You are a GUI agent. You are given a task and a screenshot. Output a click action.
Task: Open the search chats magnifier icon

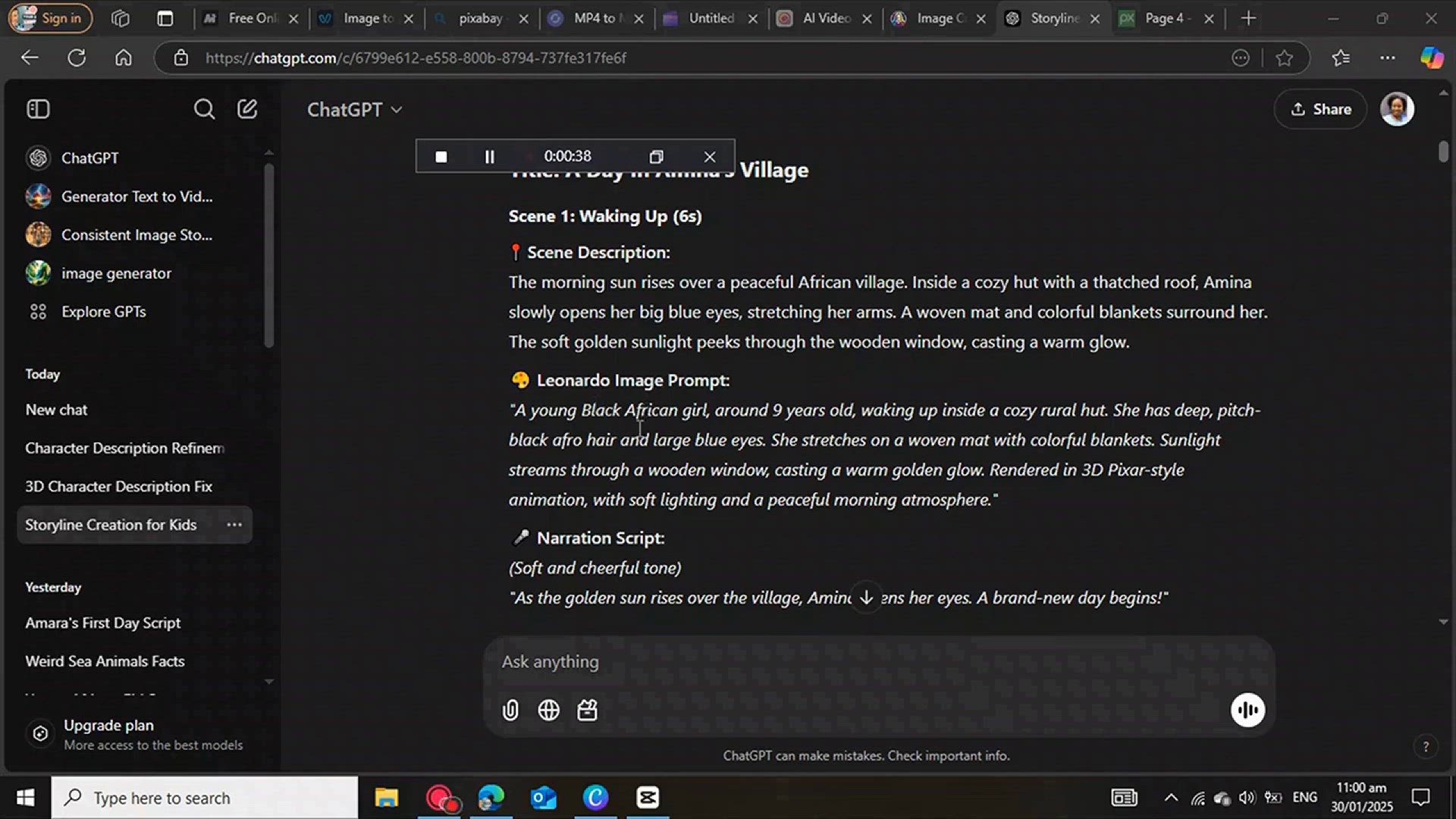coord(204,109)
